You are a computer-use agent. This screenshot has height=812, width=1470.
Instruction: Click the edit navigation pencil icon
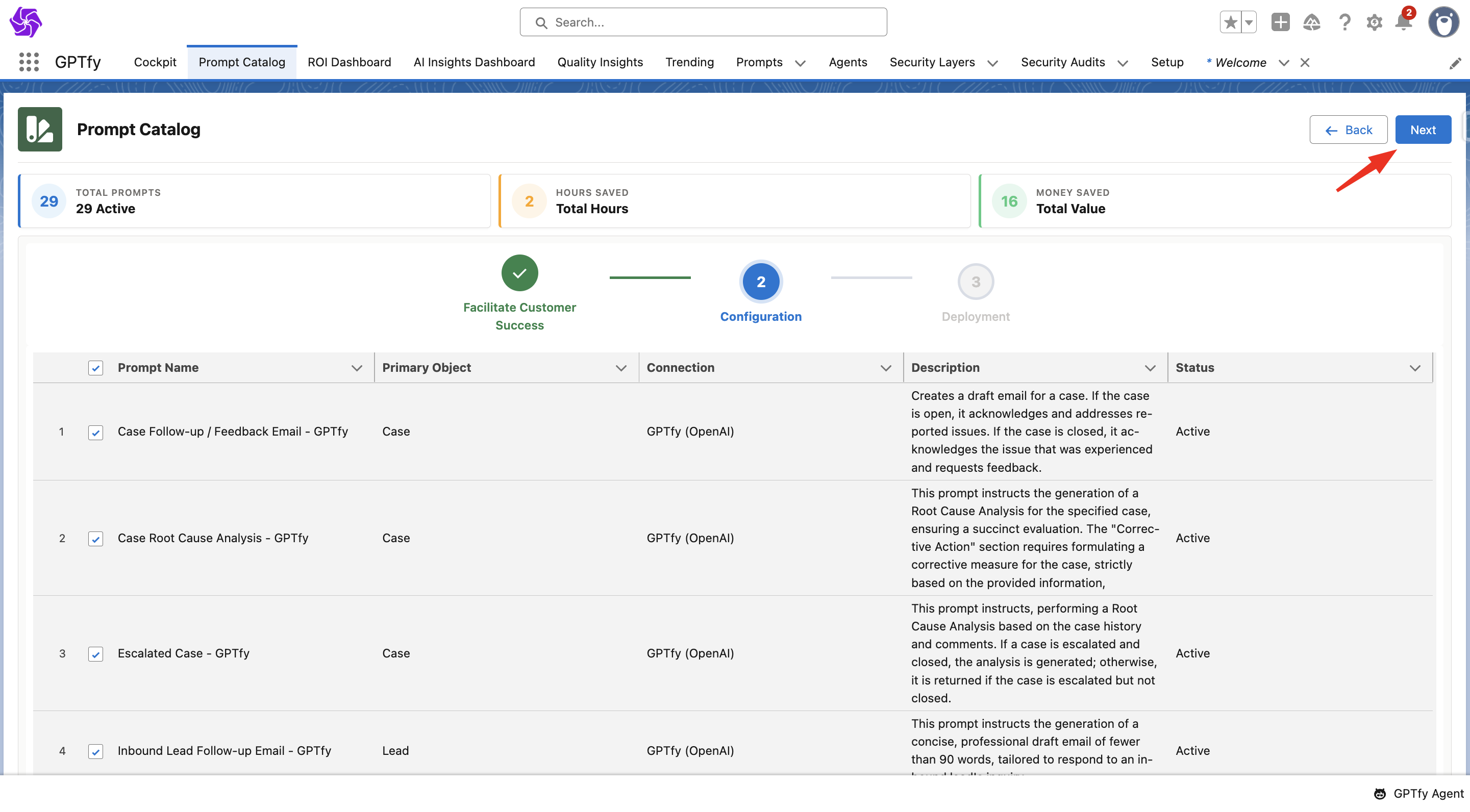pos(1455,63)
